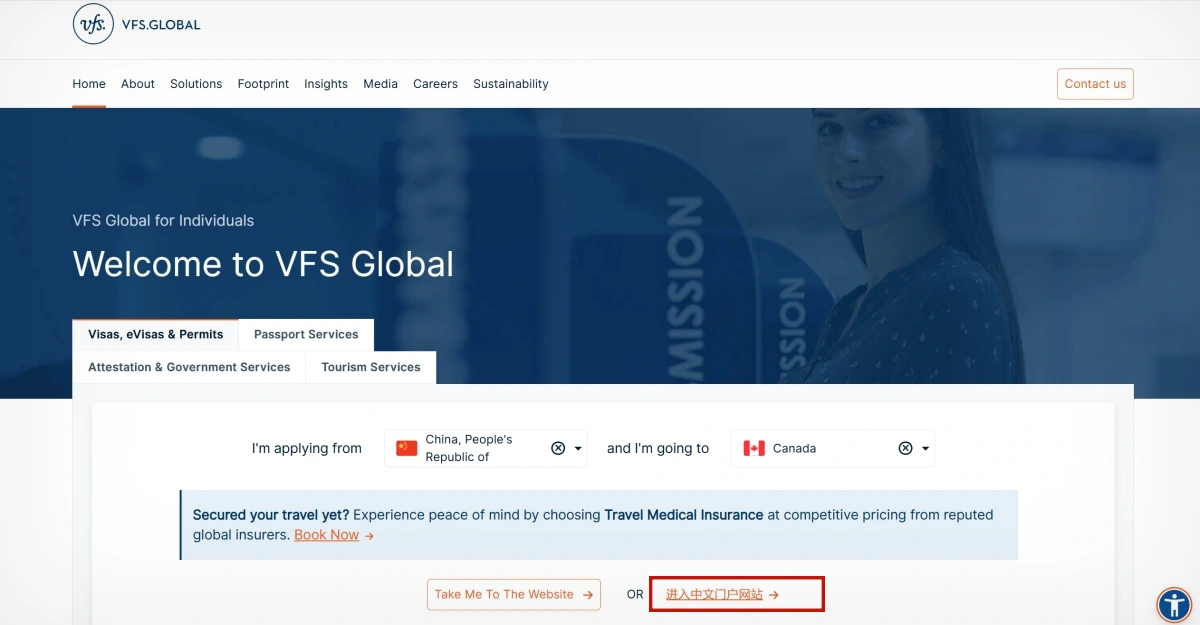Open the Sustainability menu item
Viewport: 1200px width, 625px height.
click(x=511, y=84)
